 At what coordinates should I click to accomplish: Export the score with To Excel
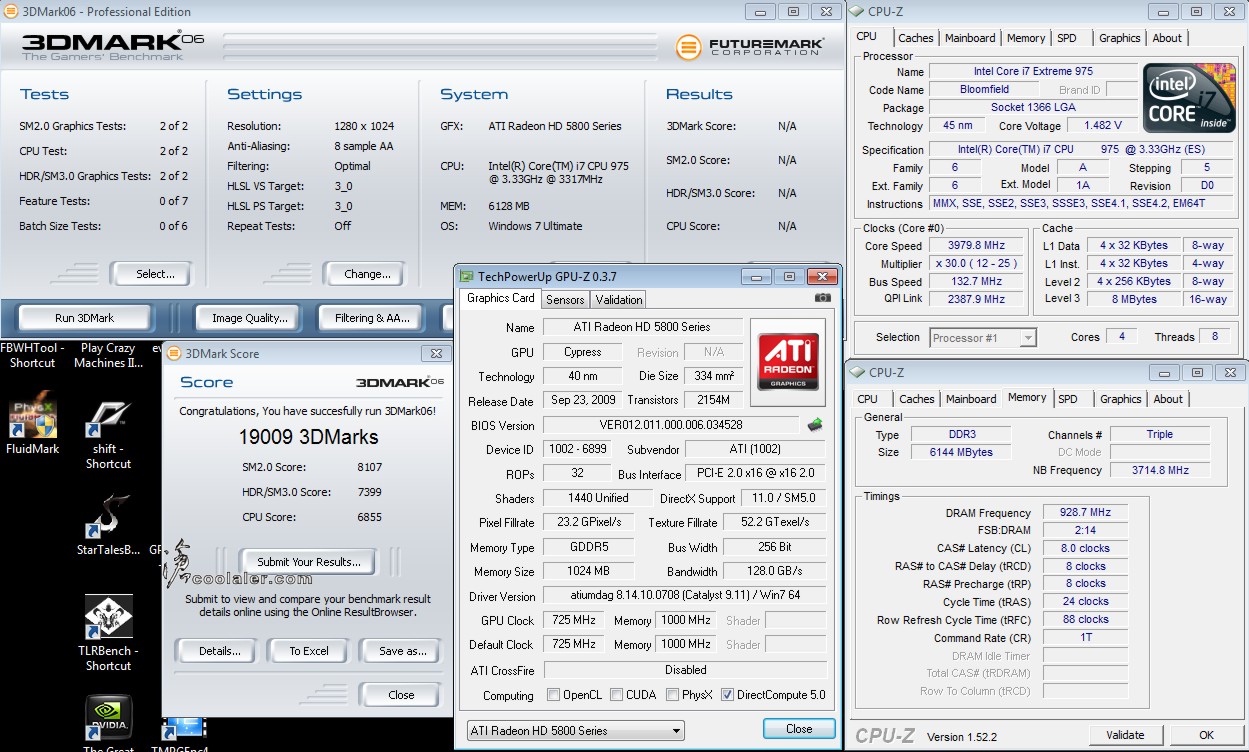click(309, 651)
